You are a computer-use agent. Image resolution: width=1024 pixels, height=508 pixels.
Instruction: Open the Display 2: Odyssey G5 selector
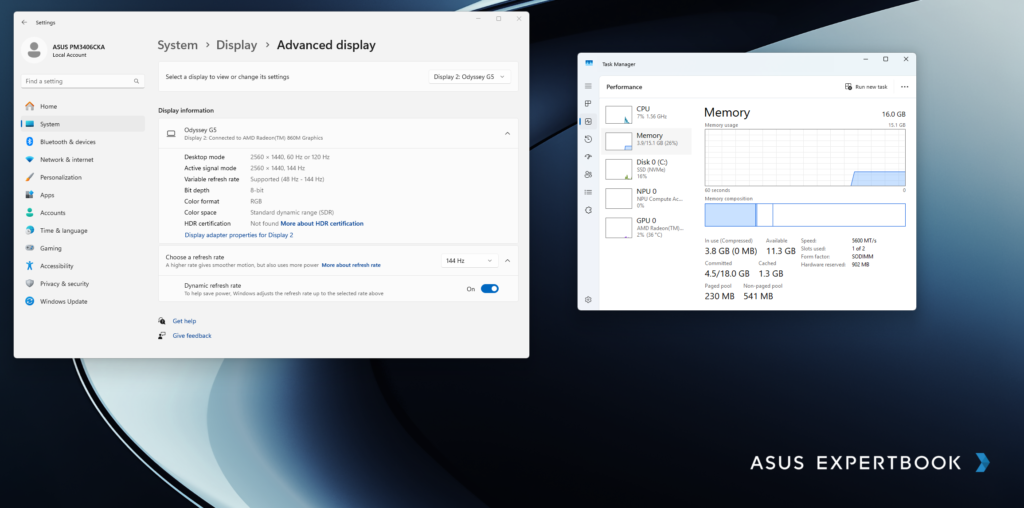(469, 76)
